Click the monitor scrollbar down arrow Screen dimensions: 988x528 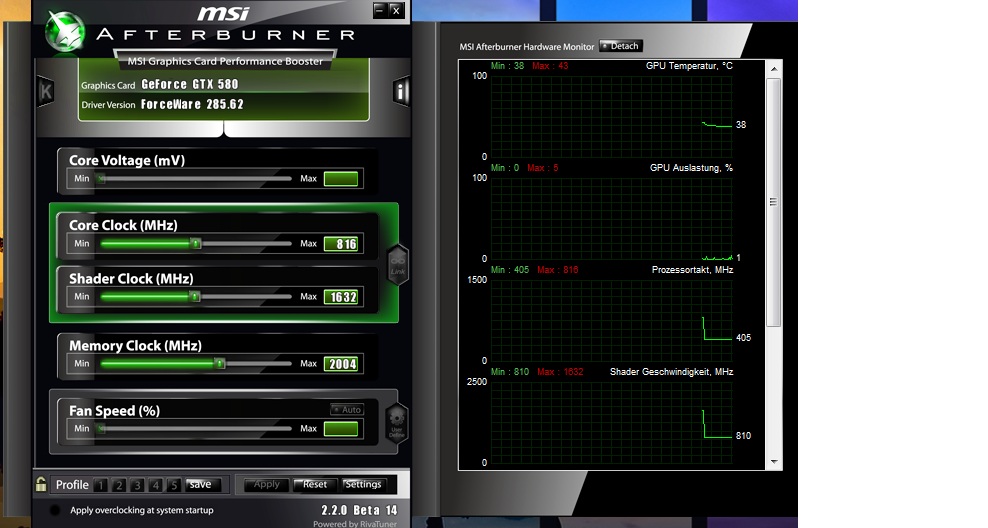(x=774, y=462)
